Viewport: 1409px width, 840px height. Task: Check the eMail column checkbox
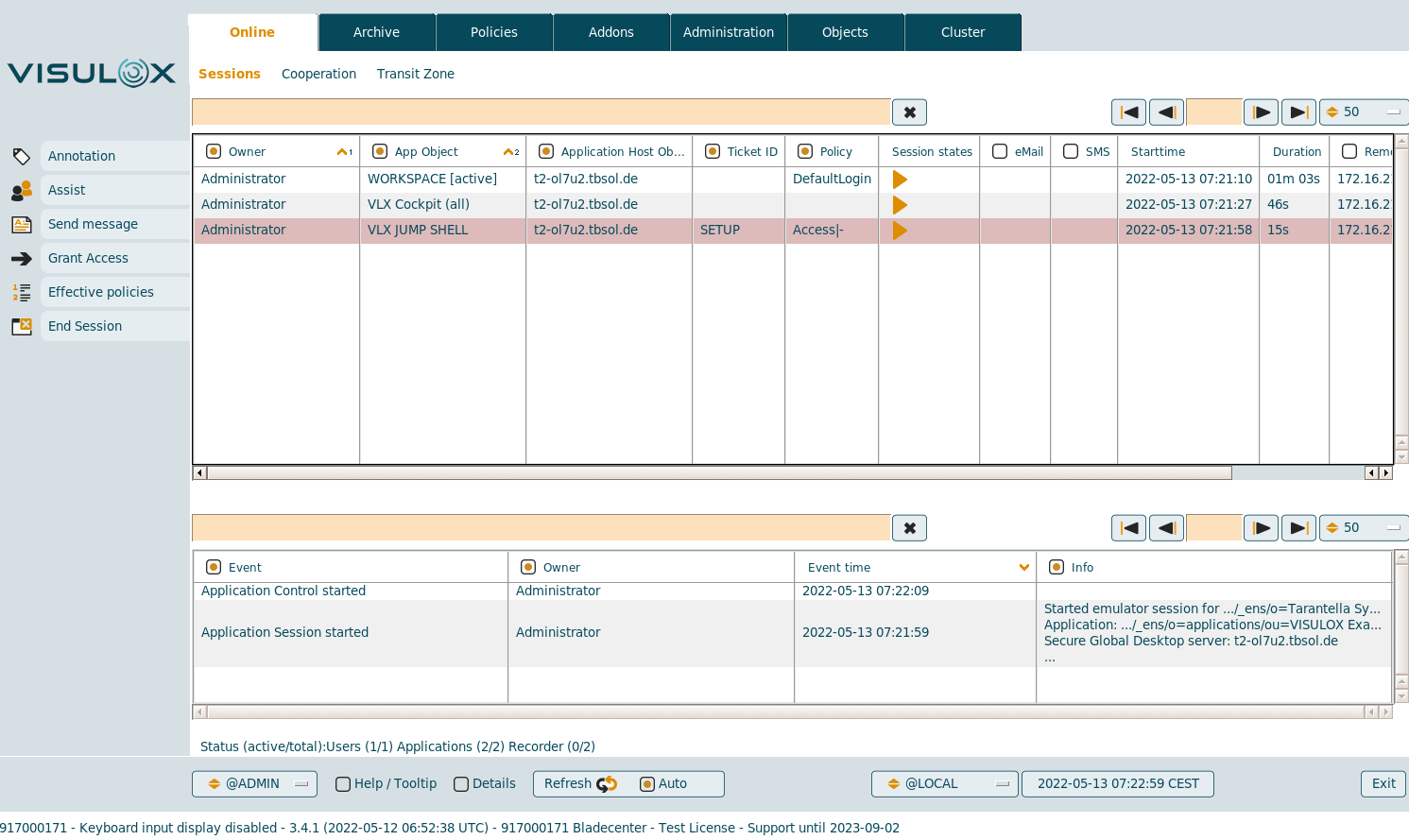1000,151
